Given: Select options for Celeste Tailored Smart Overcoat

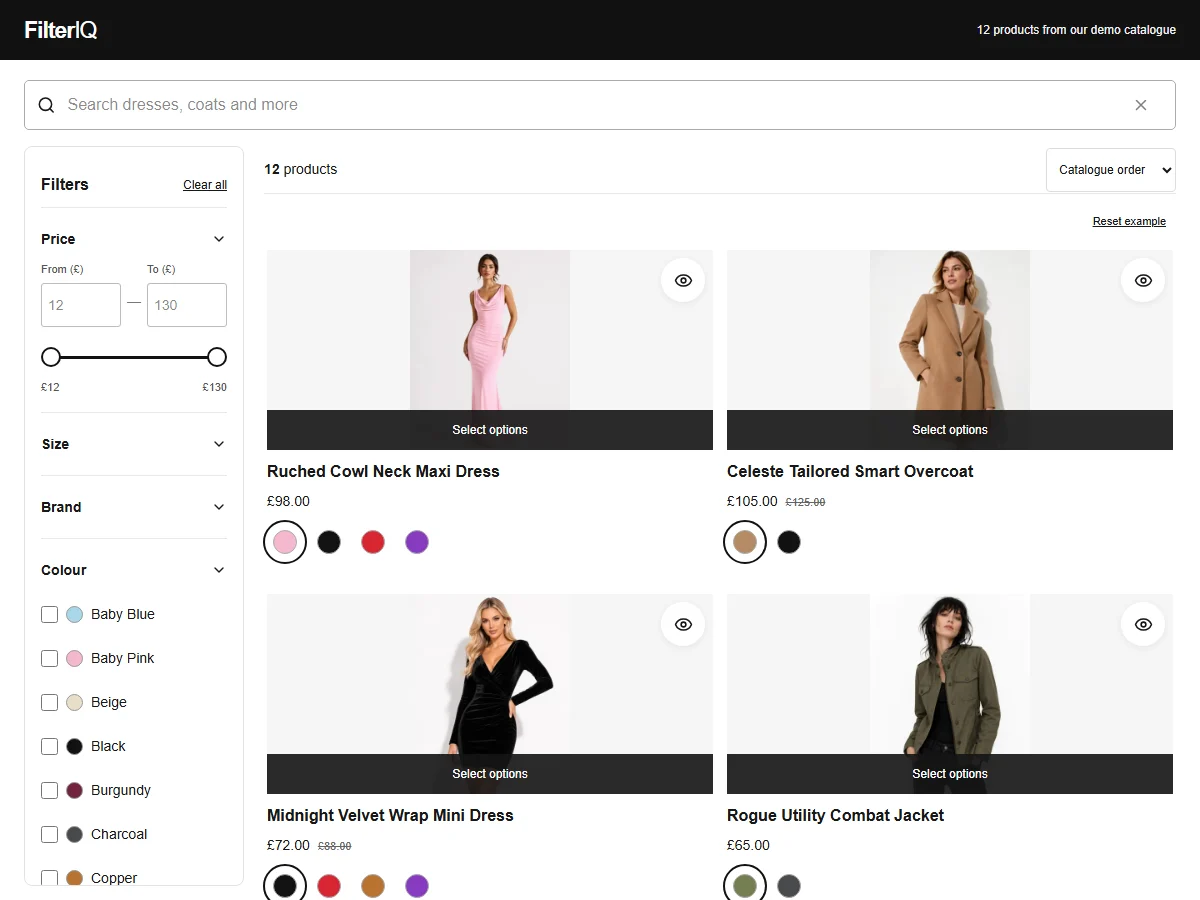Looking at the screenshot, I should [x=950, y=430].
